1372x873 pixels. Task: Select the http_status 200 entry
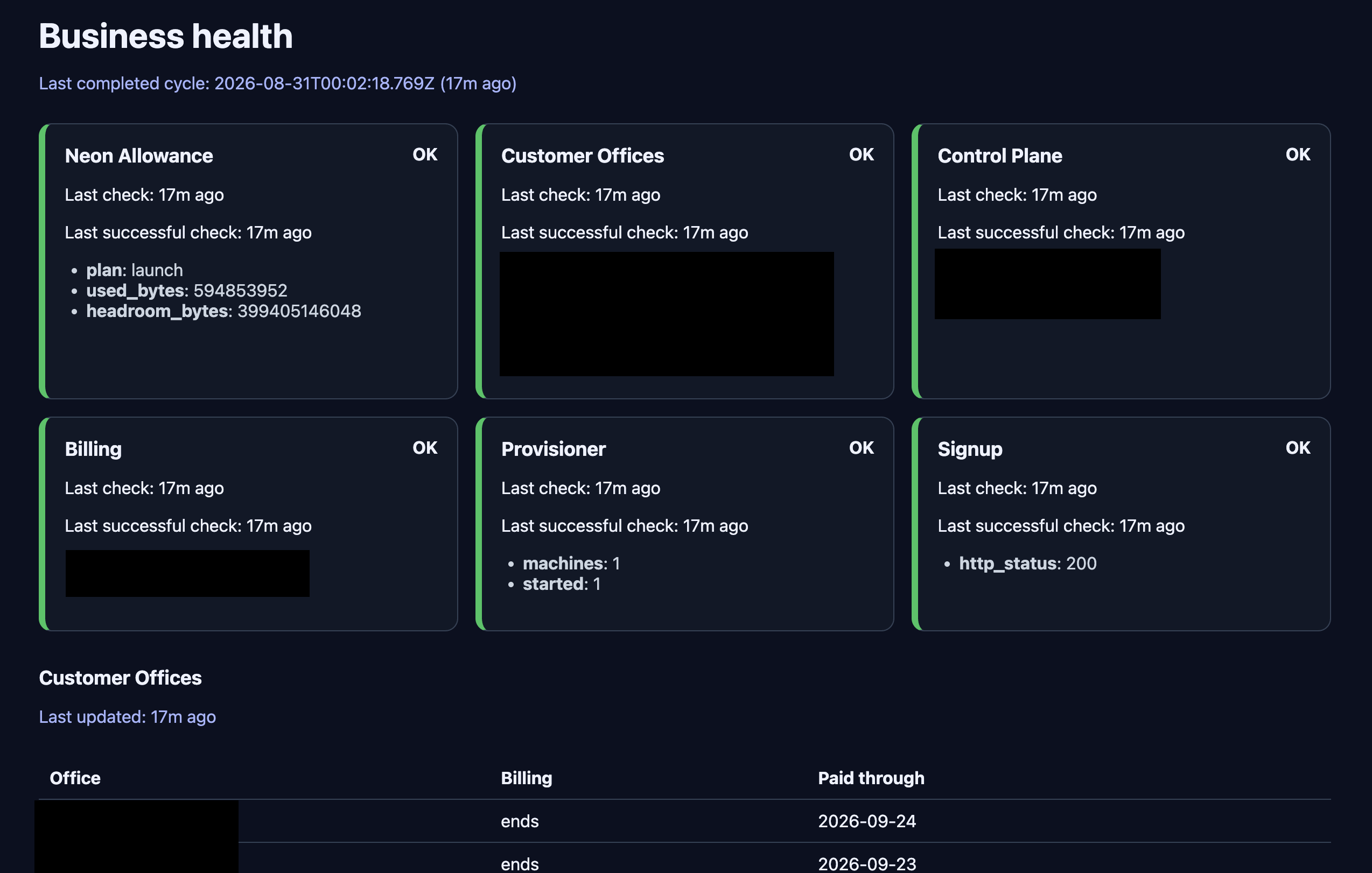click(x=1027, y=563)
